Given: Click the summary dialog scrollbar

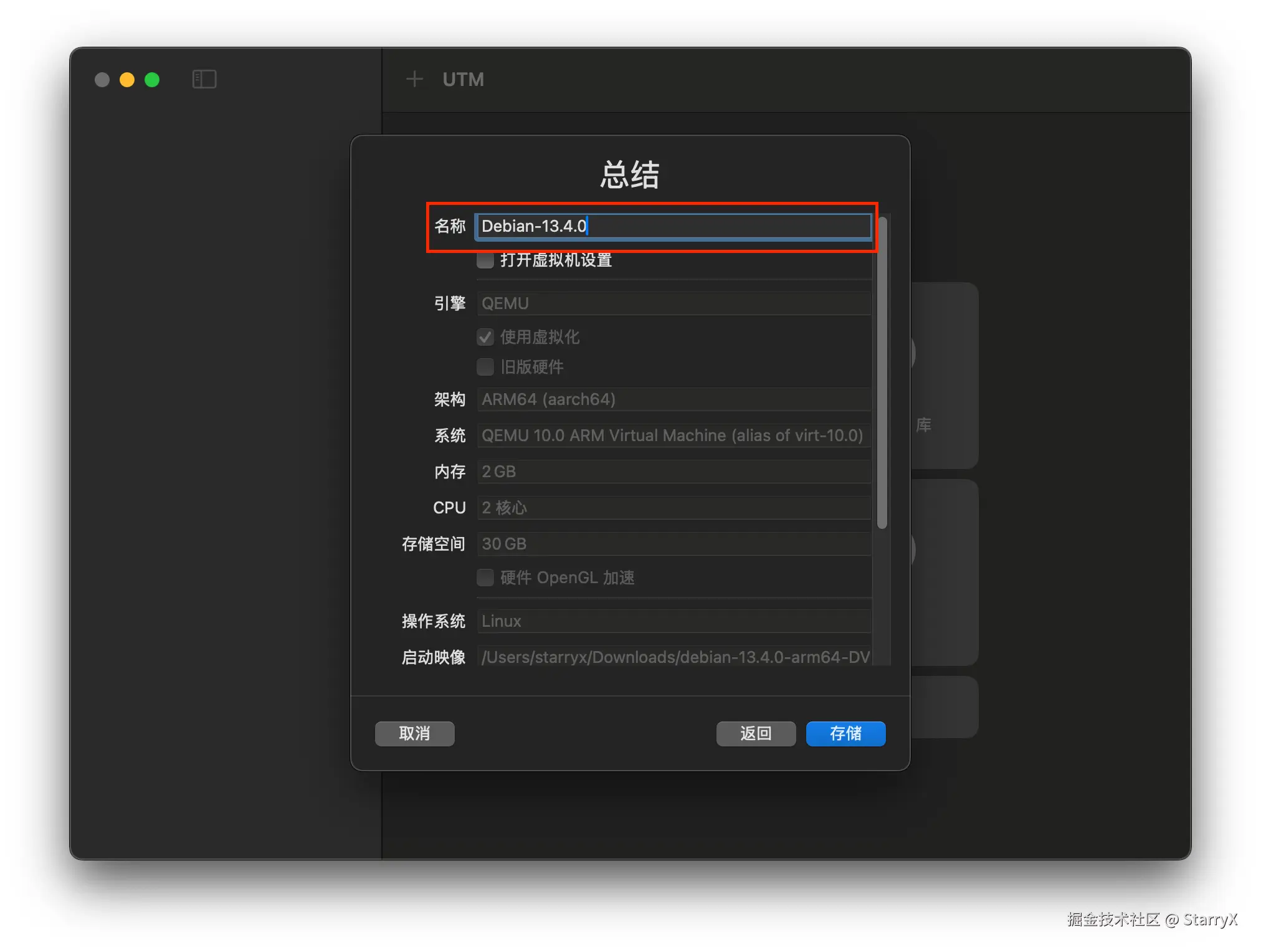Looking at the screenshot, I should click(x=882, y=374).
